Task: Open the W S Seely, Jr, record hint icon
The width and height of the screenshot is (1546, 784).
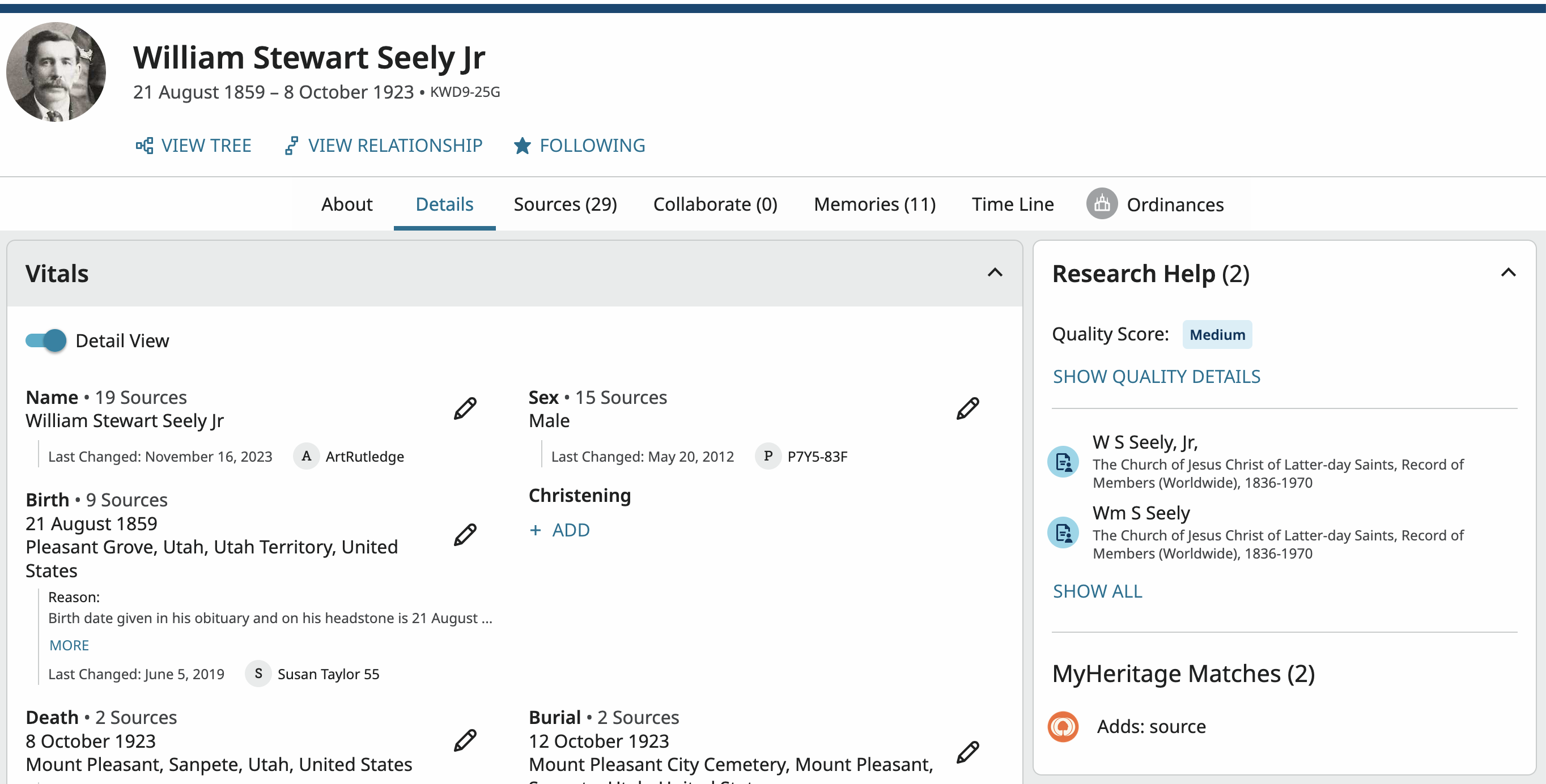Action: point(1063,462)
